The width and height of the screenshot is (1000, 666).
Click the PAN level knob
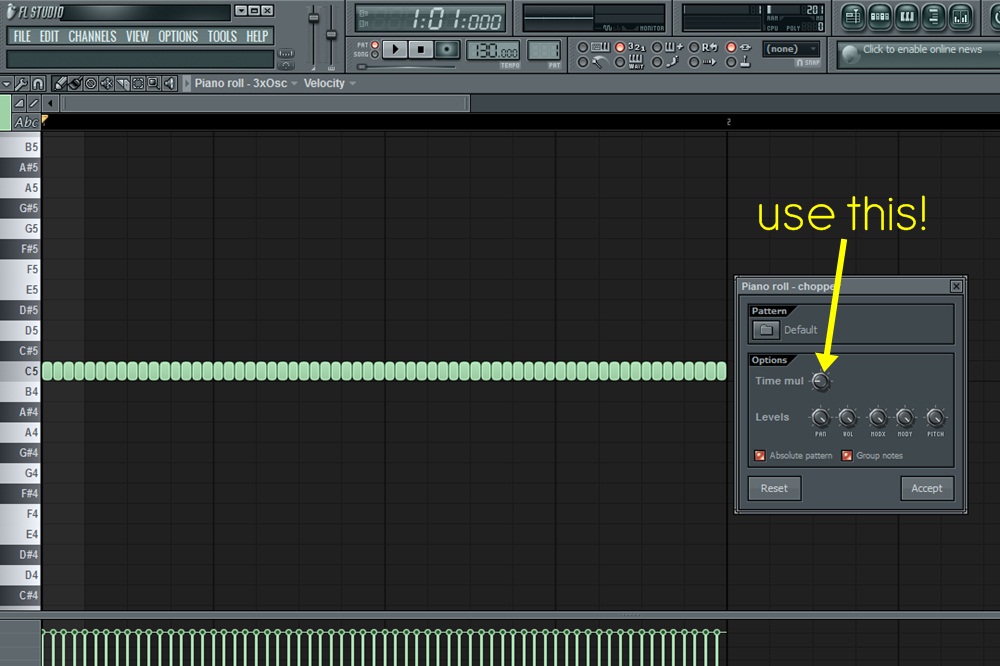[820, 418]
